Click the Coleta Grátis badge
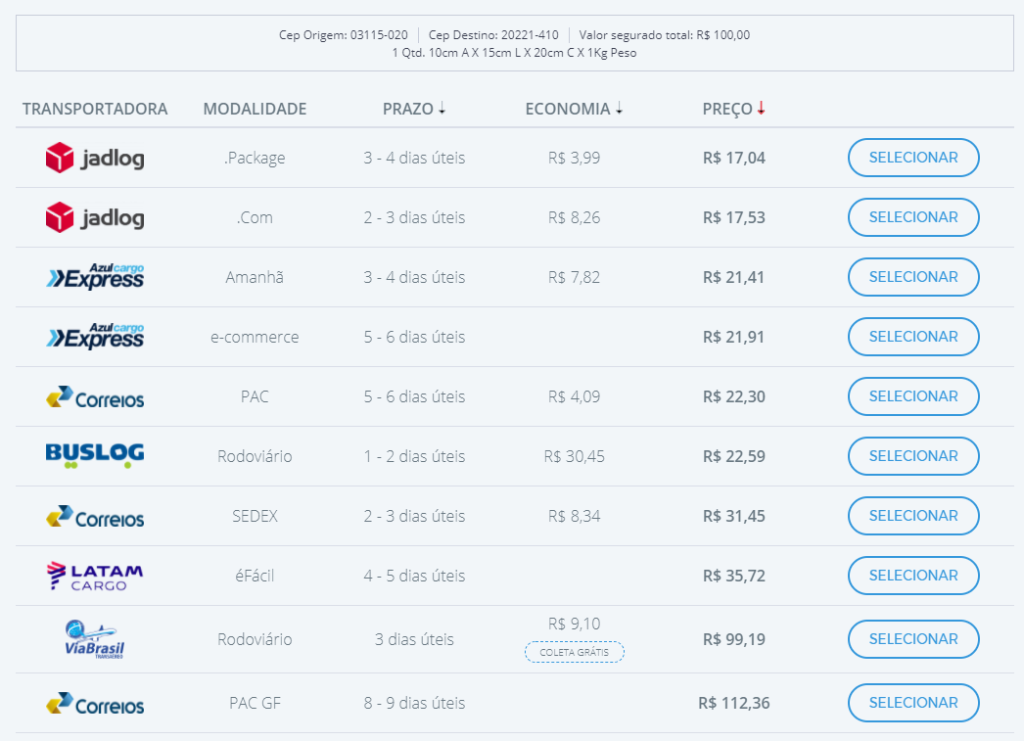 pyautogui.click(x=574, y=653)
